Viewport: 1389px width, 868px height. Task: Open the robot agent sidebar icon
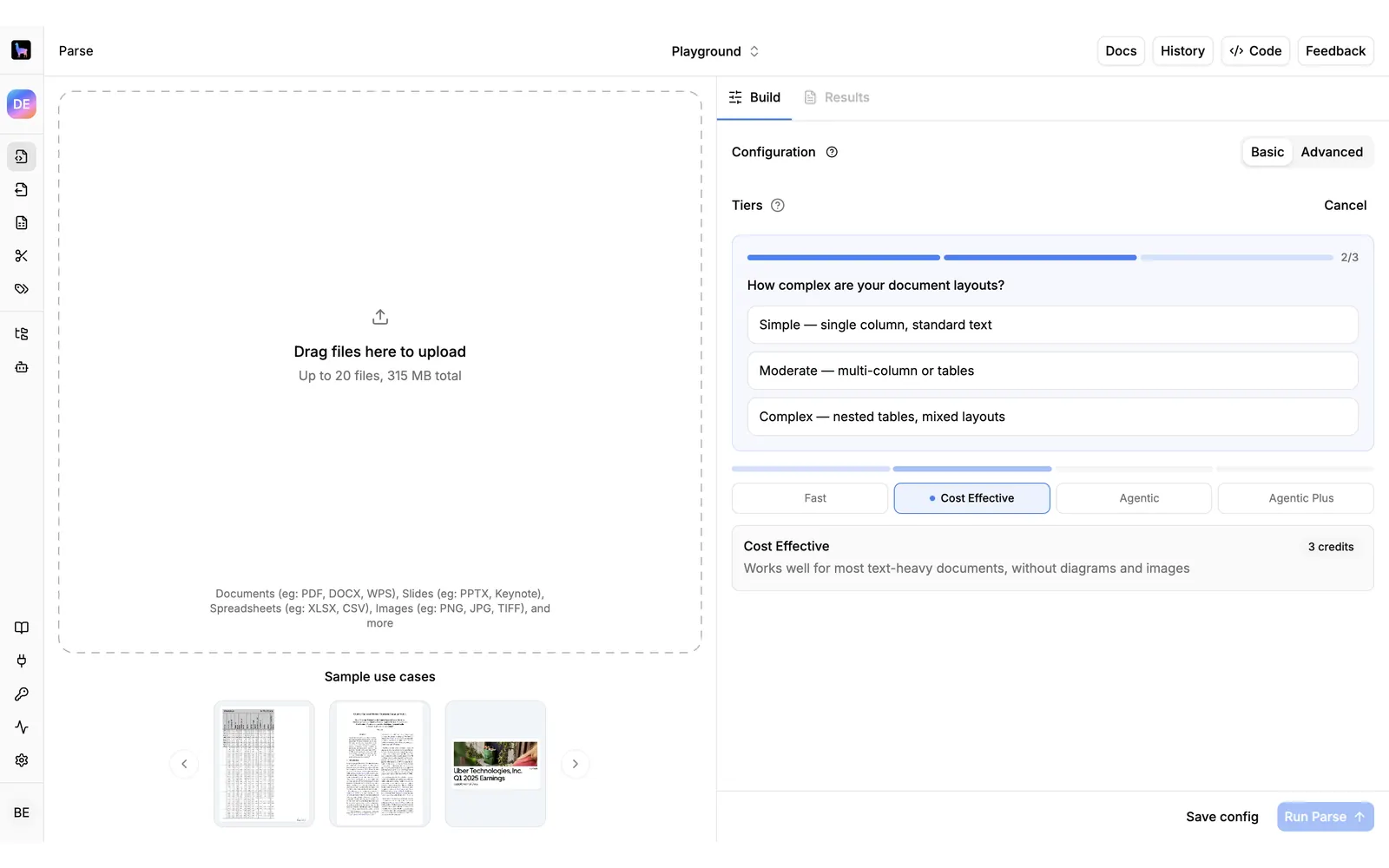coord(22,367)
